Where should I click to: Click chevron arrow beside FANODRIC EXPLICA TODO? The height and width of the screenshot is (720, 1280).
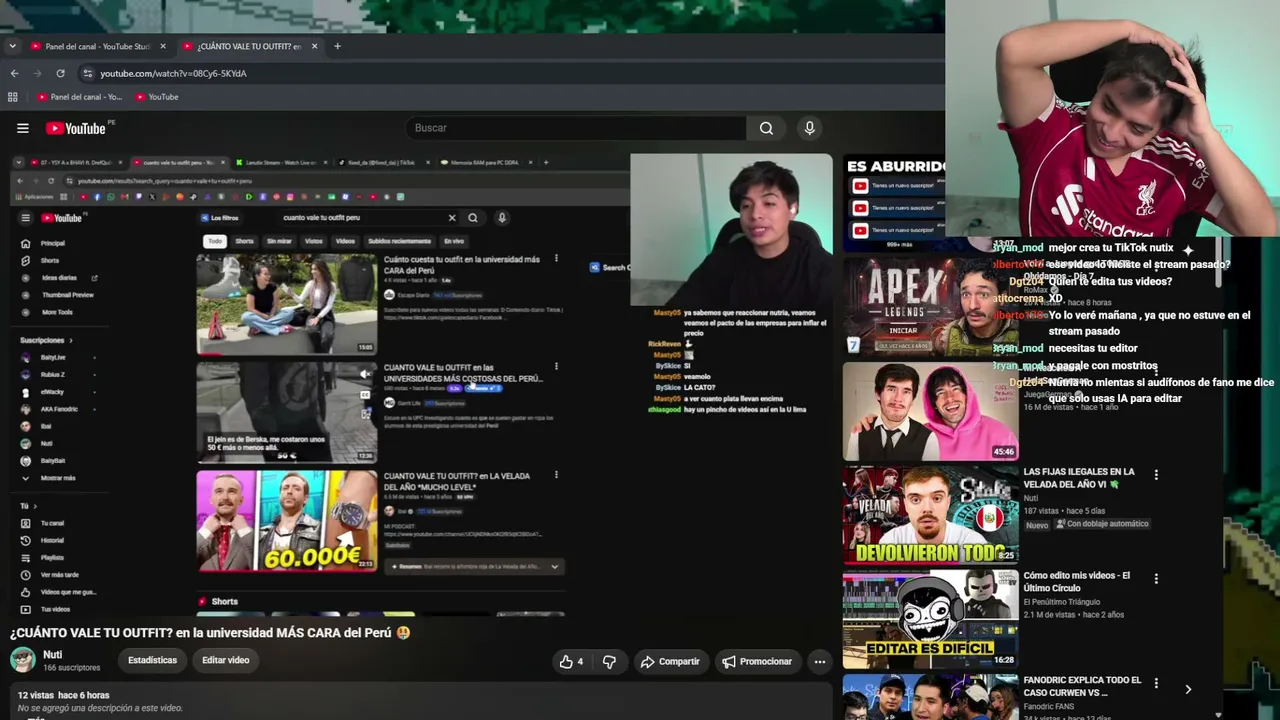(1188, 689)
